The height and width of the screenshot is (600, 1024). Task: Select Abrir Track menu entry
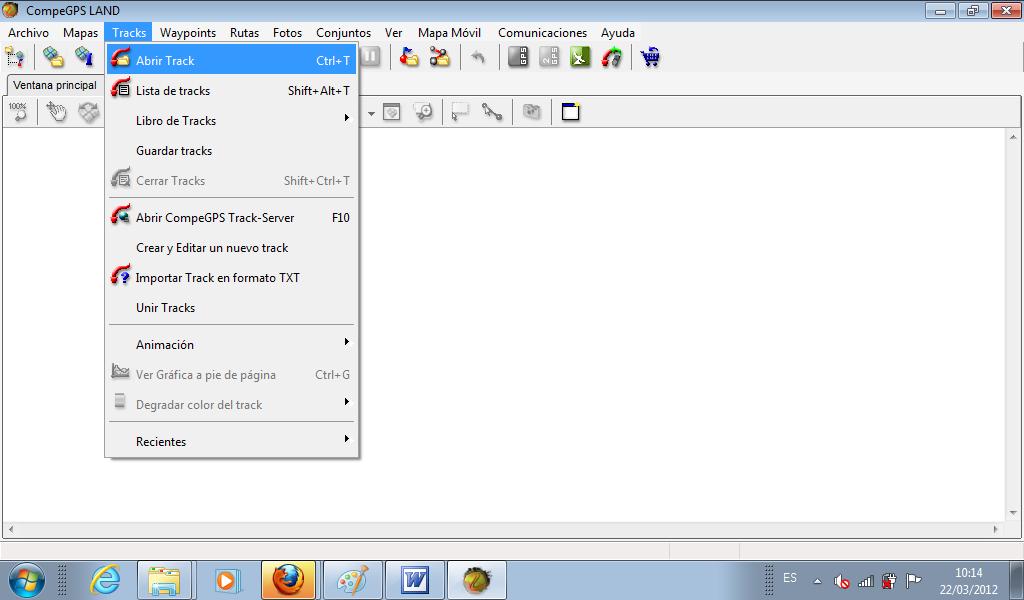pyautogui.click(x=231, y=60)
